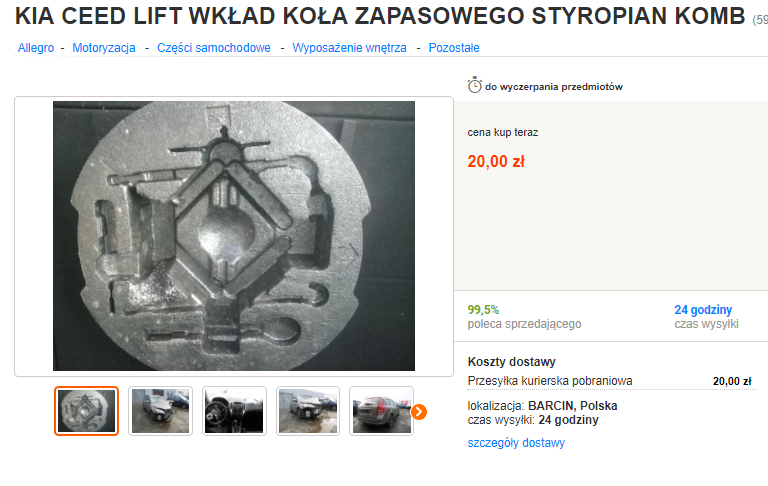Go to Allegro breadcrumb link
Image resolution: width=768 pixels, height=486 pixels.
point(36,48)
